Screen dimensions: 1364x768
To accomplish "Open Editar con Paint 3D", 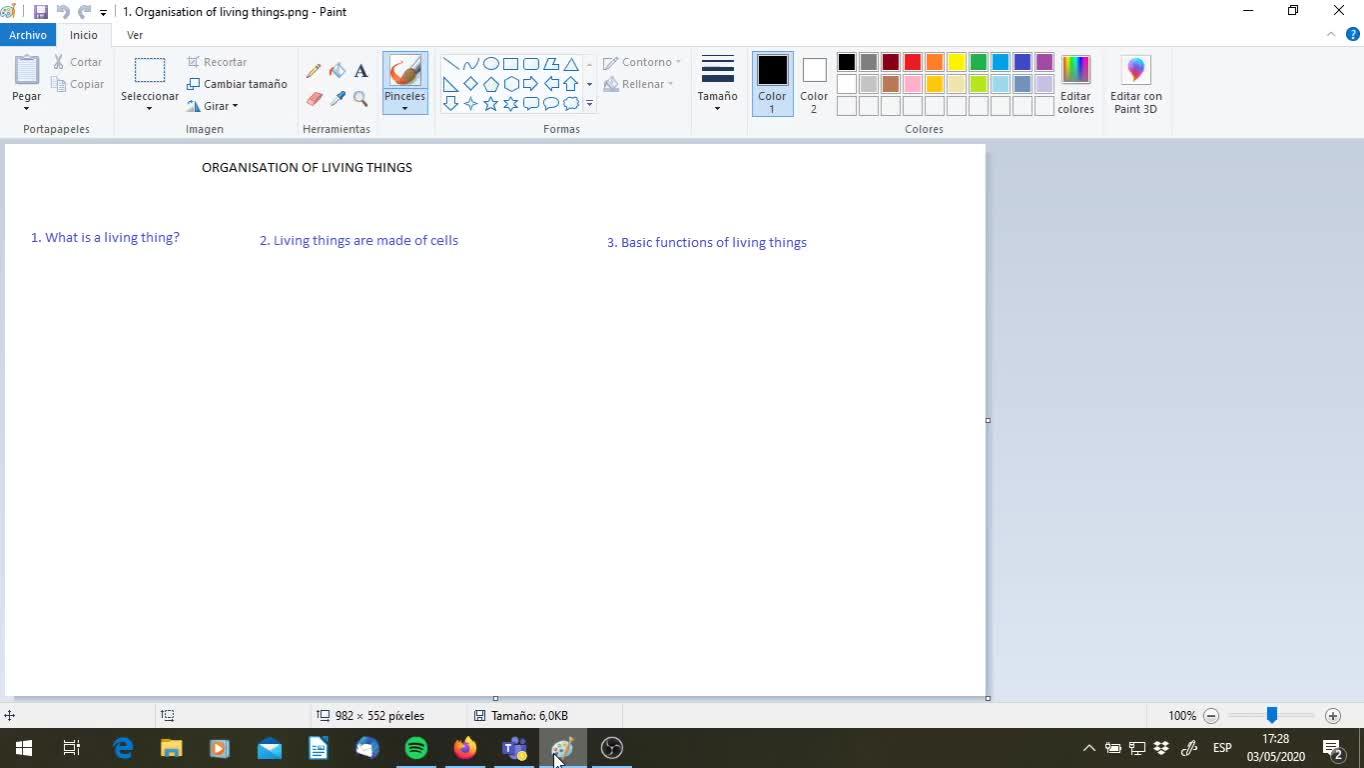I will point(1135,84).
